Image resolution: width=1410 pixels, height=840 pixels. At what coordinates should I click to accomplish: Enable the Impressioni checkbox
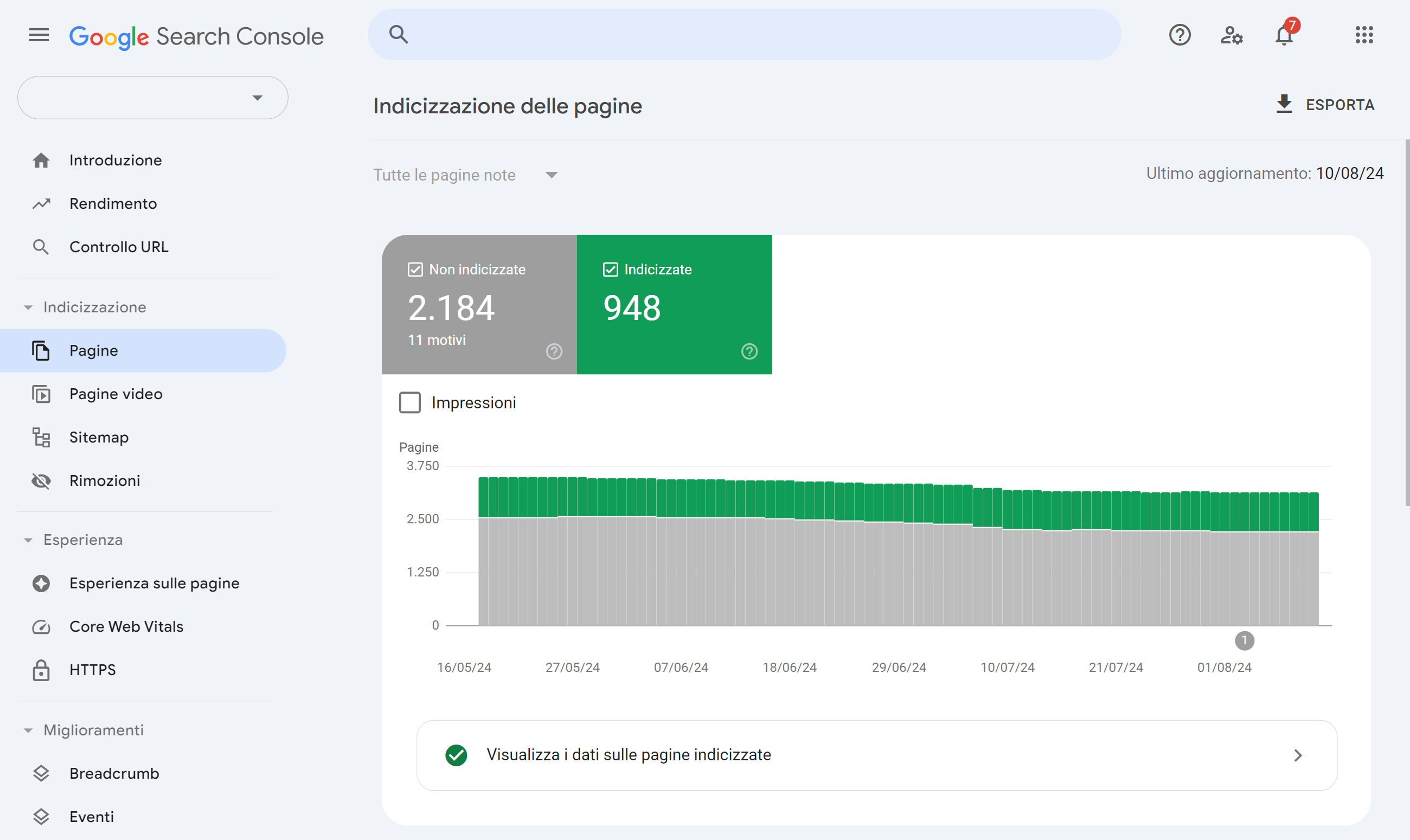(x=410, y=402)
